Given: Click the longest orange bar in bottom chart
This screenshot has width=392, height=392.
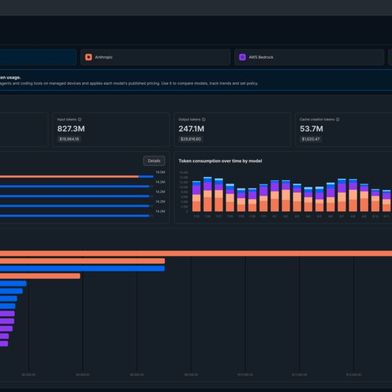Looking at the screenshot, I should tap(196, 254).
